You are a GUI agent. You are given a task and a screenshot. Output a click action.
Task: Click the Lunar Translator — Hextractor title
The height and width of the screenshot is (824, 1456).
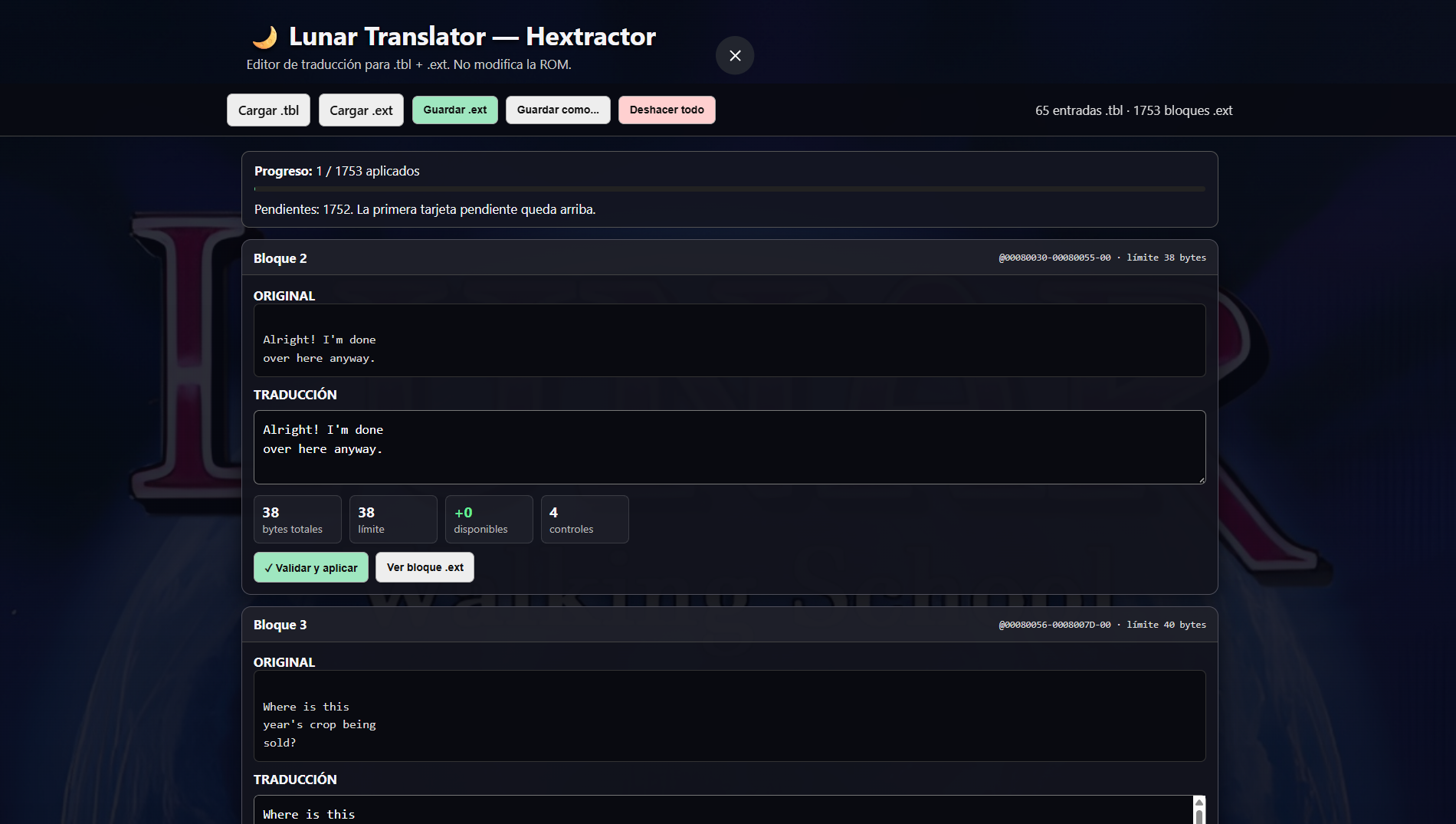tap(472, 36)
